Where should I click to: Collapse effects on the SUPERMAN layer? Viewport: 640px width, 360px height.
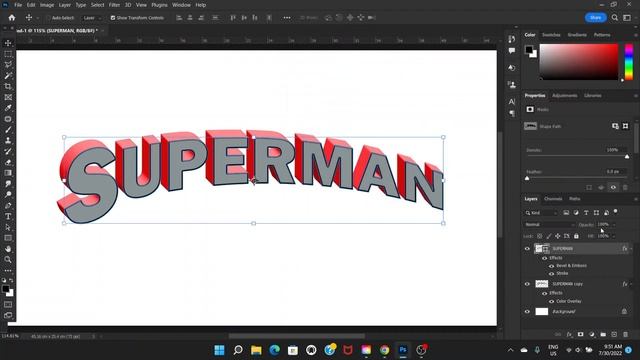pyautogui.click(x=631, y=249)
